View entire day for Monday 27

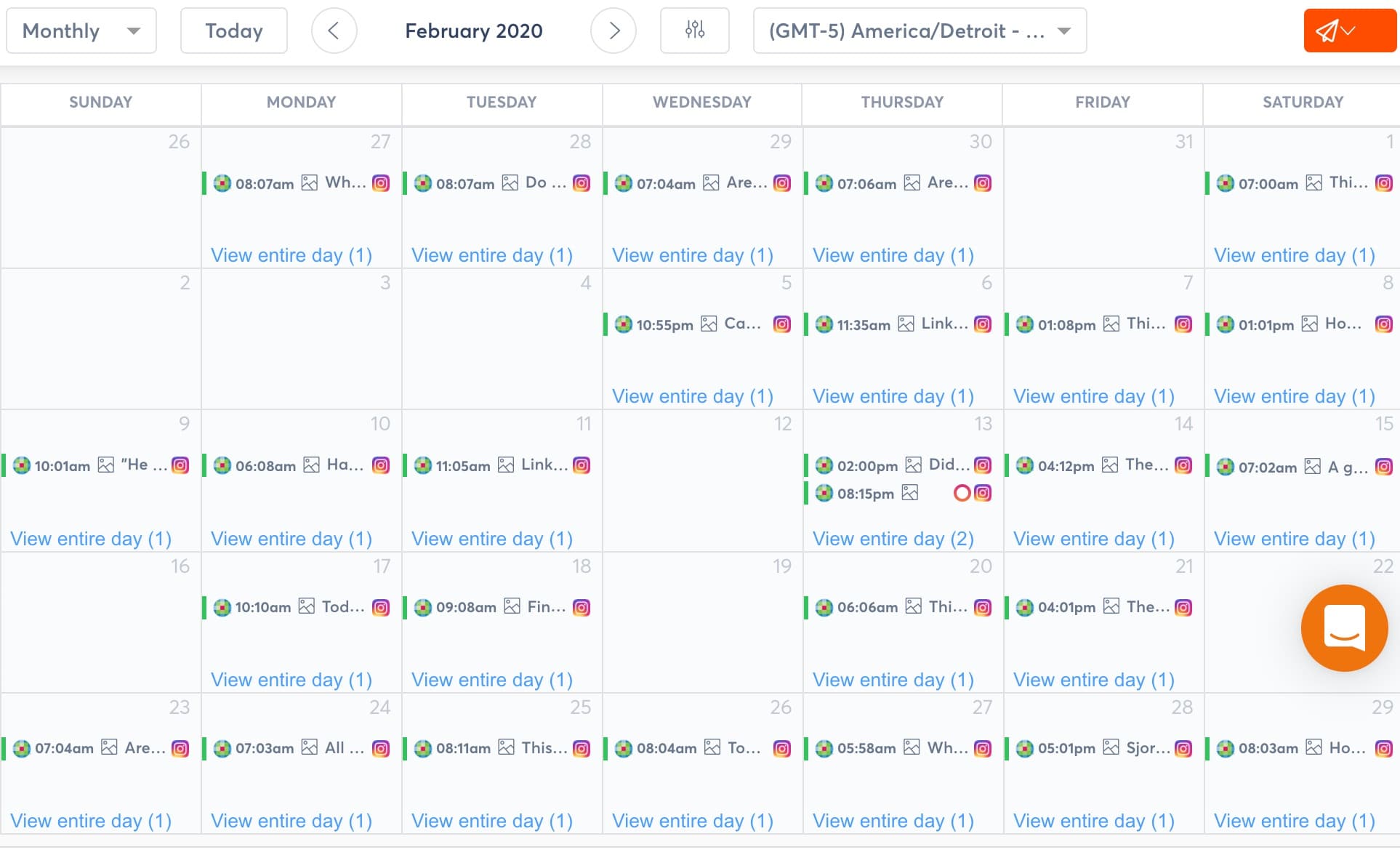pyautogui.click(x=291, y=255)
